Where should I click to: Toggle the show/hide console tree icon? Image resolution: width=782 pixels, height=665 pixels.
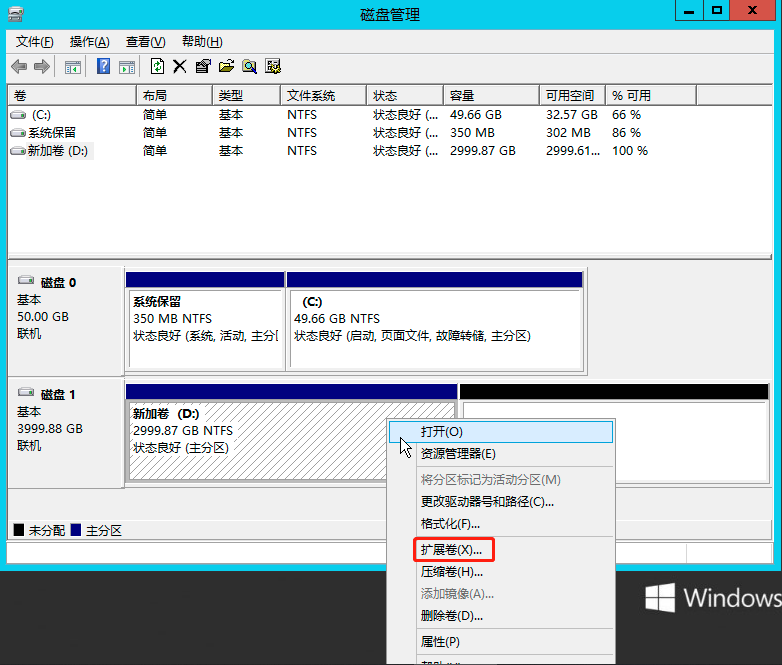point(73,66)
